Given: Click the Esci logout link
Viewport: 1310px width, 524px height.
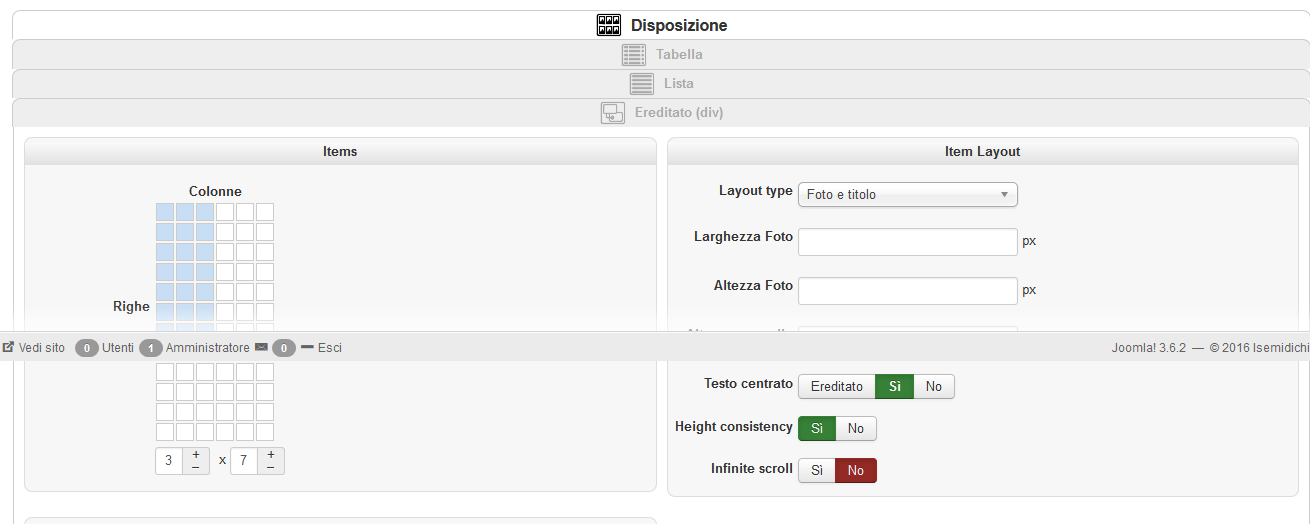Looking at the screenshot, I should tap(330, 348).
